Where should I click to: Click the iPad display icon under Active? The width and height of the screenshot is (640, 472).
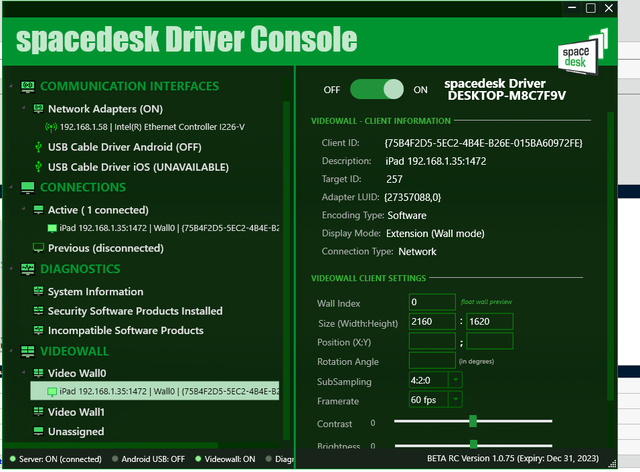(x=52, y=228)
